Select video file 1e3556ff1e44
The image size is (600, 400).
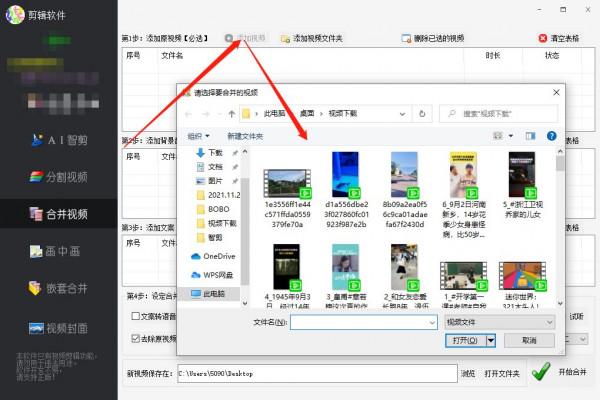pos(287,199)
